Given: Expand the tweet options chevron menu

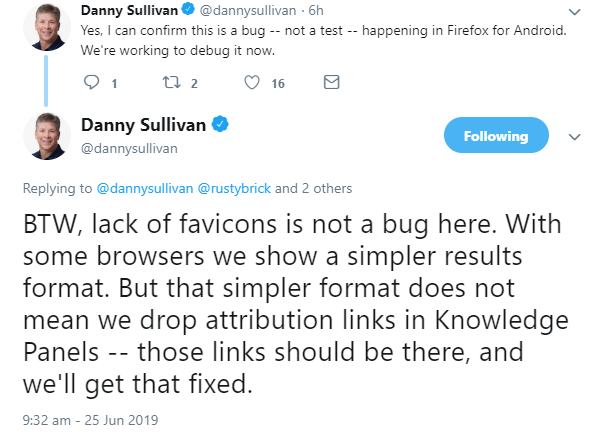Looking at the screenshot, I should point(574,137).
